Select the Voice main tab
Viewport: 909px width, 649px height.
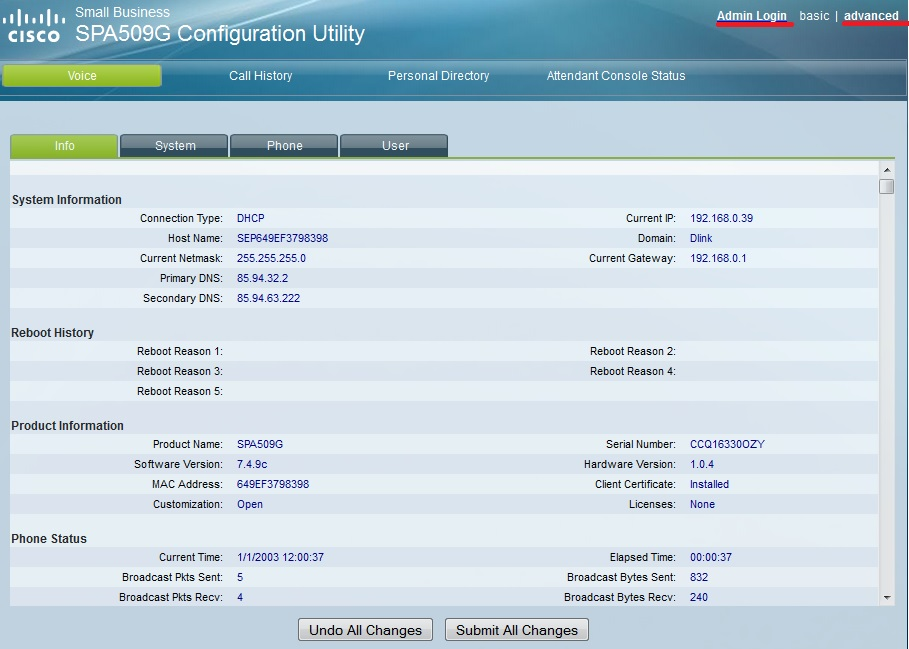click(x=82, y=76)
